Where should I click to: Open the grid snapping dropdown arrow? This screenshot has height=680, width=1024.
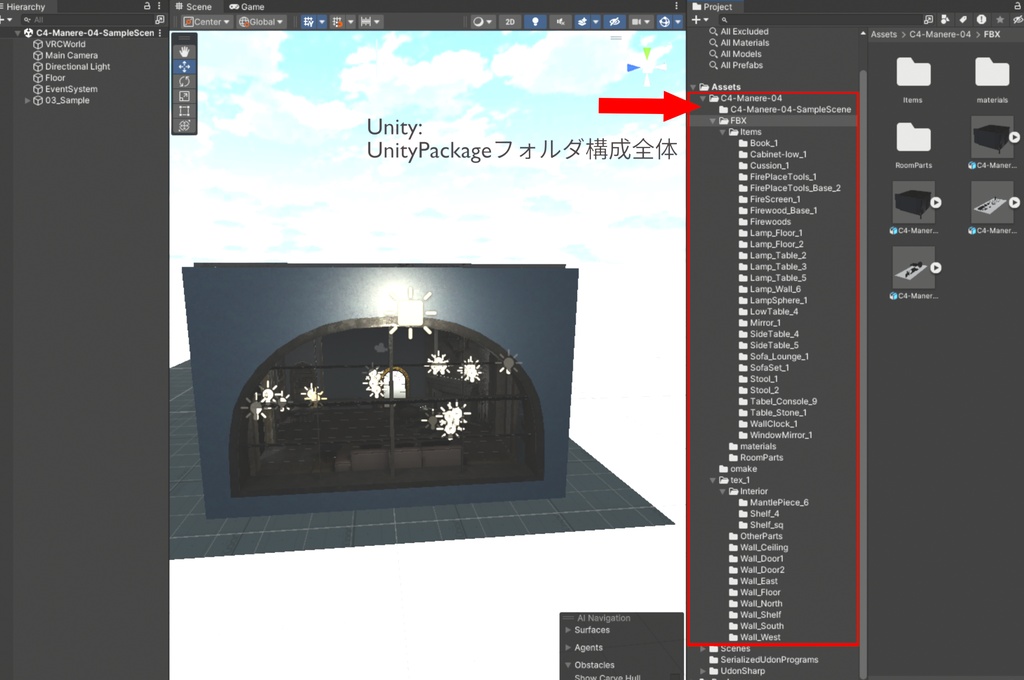(x=322, y=22)
